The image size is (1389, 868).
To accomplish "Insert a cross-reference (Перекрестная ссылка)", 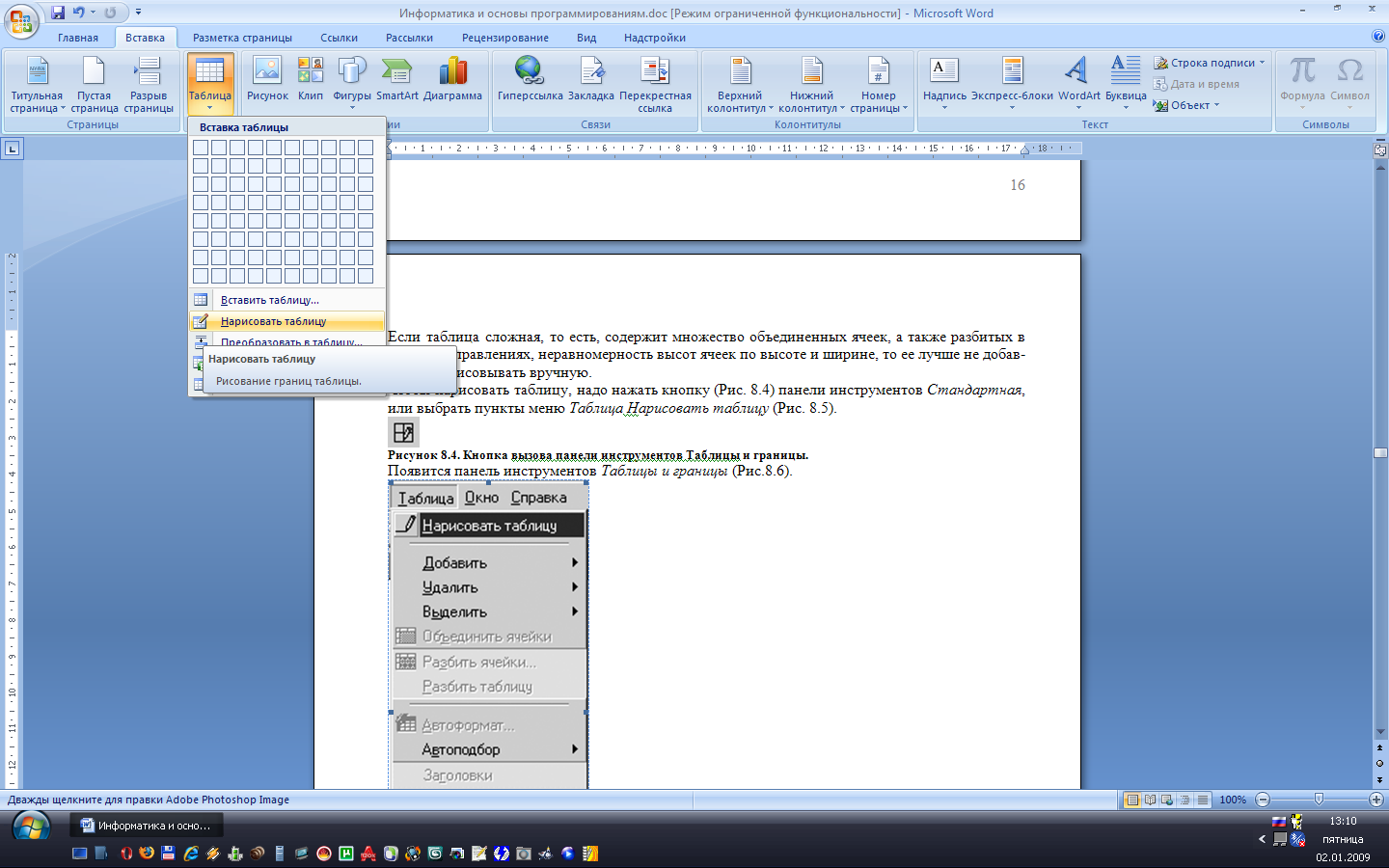I will 655,86.
